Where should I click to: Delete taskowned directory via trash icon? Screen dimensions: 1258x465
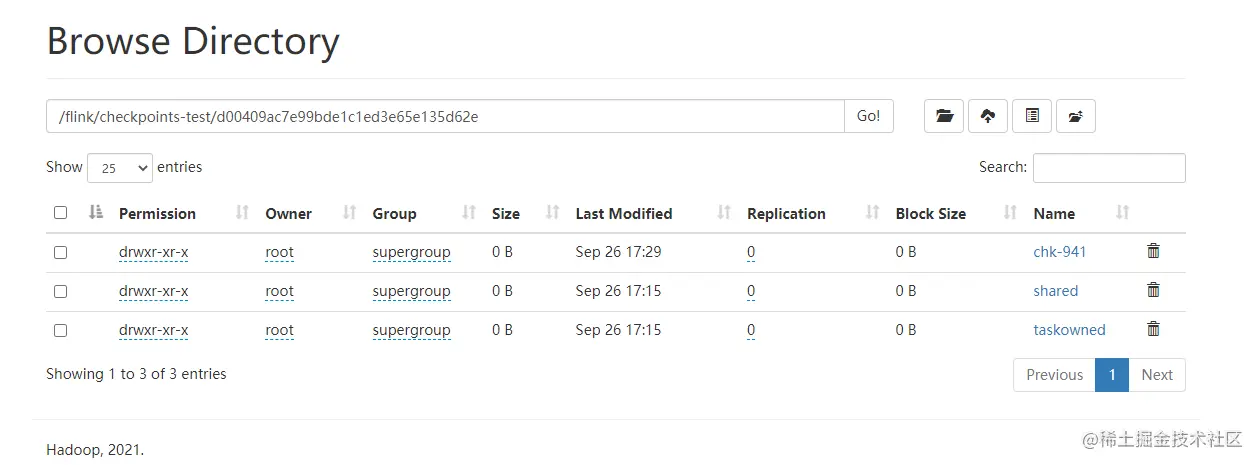click(1153, 329)
